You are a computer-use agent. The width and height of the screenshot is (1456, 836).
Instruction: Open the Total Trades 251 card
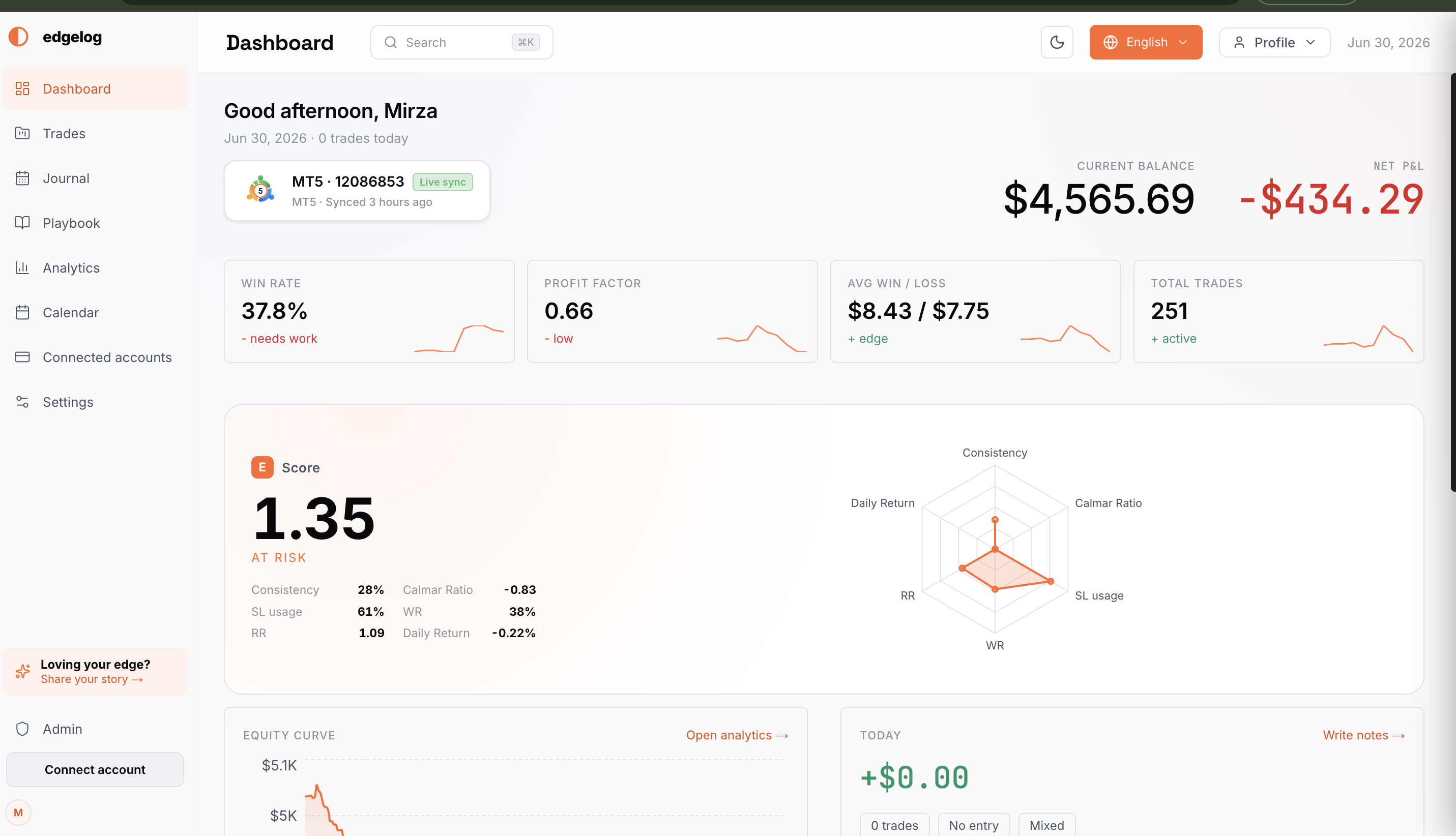click(x=1279, y=311)
